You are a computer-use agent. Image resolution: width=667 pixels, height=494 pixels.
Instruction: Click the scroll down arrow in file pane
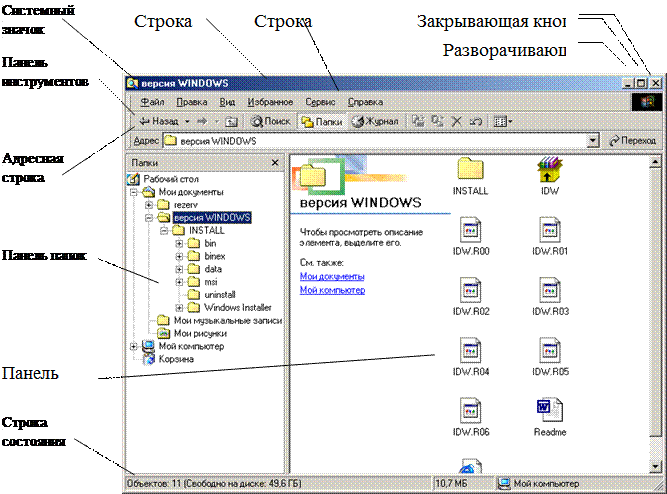tap(655, 467)
